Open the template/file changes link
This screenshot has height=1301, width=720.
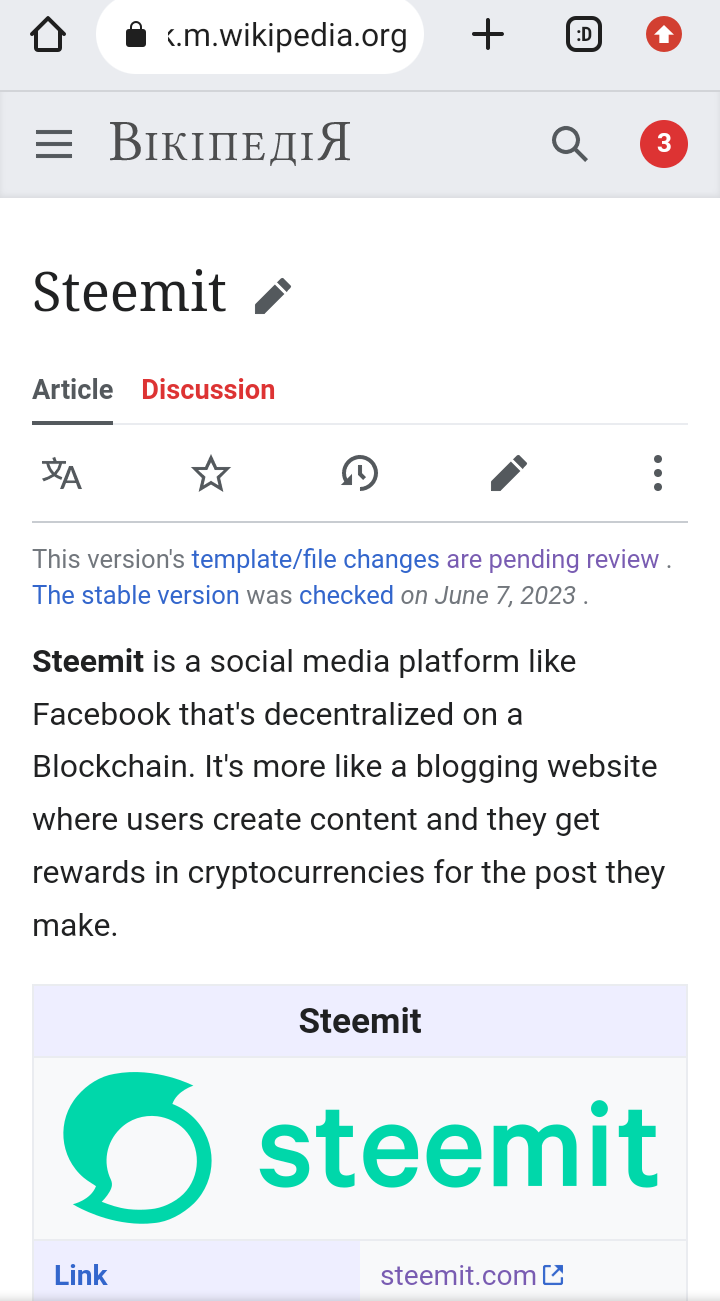(315, 559)
